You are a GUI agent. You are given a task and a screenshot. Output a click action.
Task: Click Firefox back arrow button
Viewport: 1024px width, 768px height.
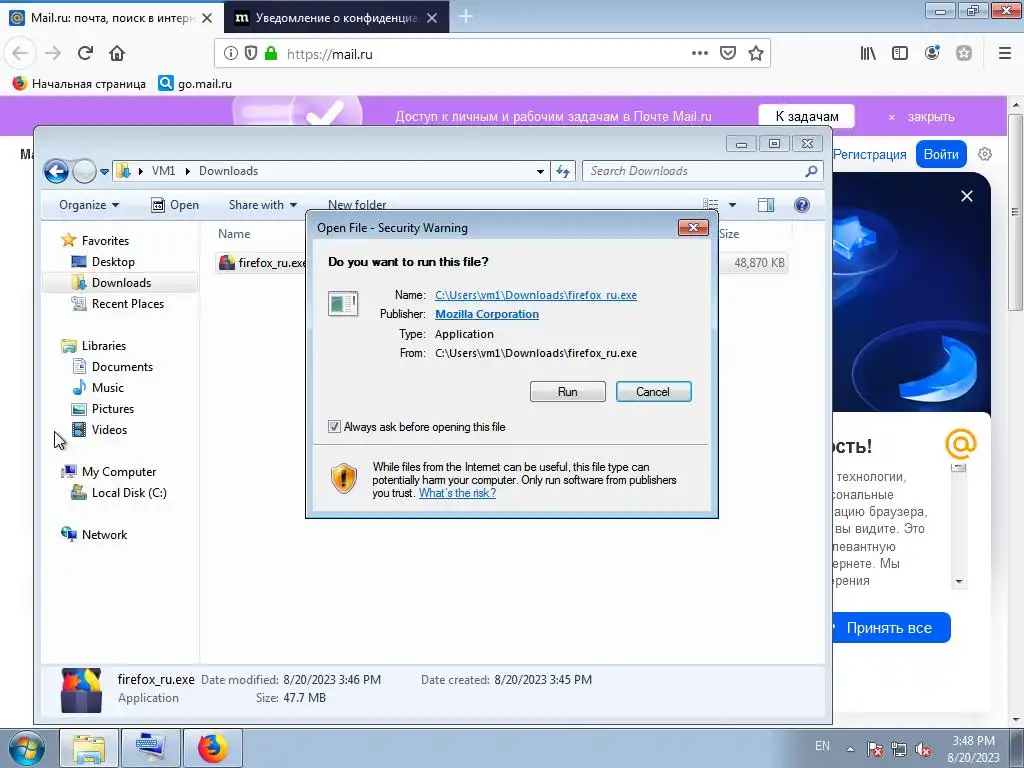[20, 53]
